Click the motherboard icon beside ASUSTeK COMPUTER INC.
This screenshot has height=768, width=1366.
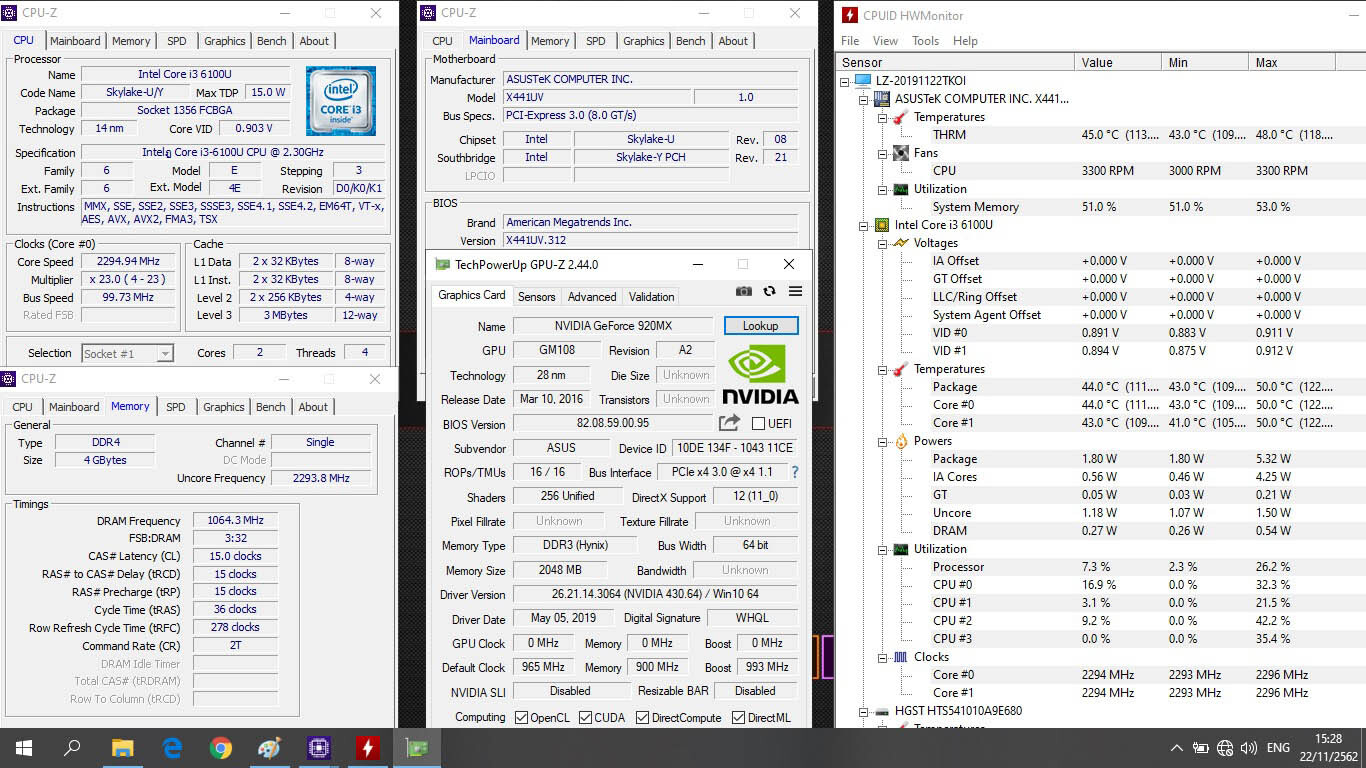click(883, 99)
